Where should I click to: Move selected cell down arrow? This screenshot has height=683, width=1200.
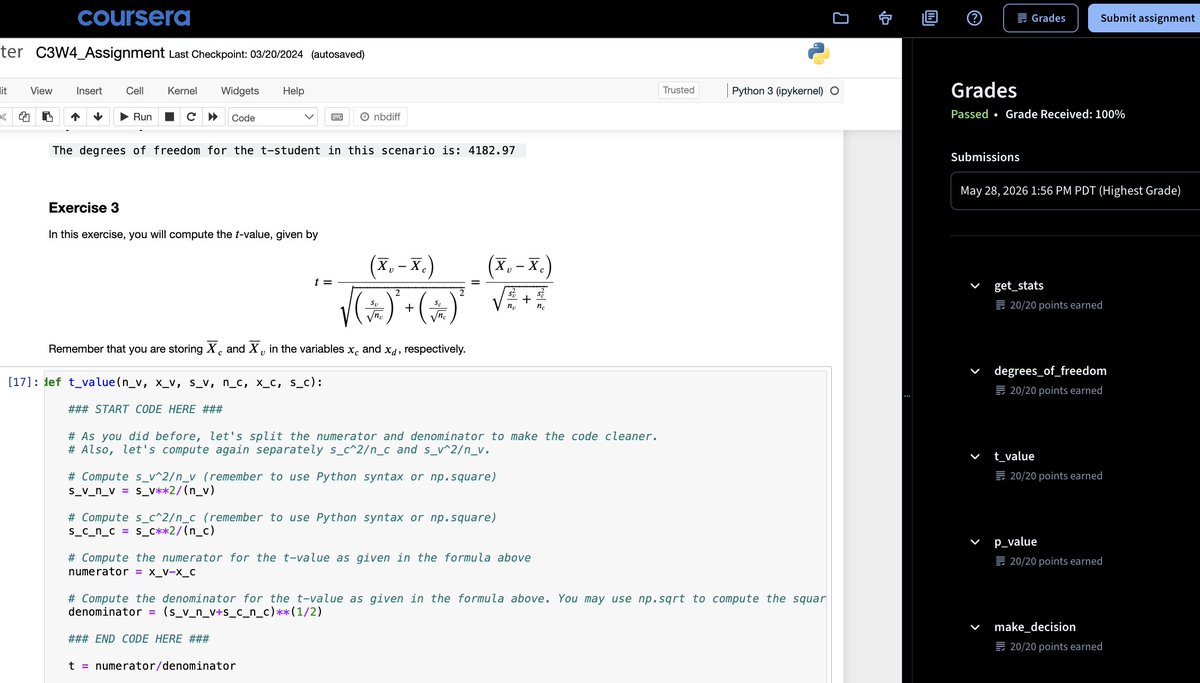[97, 117]
